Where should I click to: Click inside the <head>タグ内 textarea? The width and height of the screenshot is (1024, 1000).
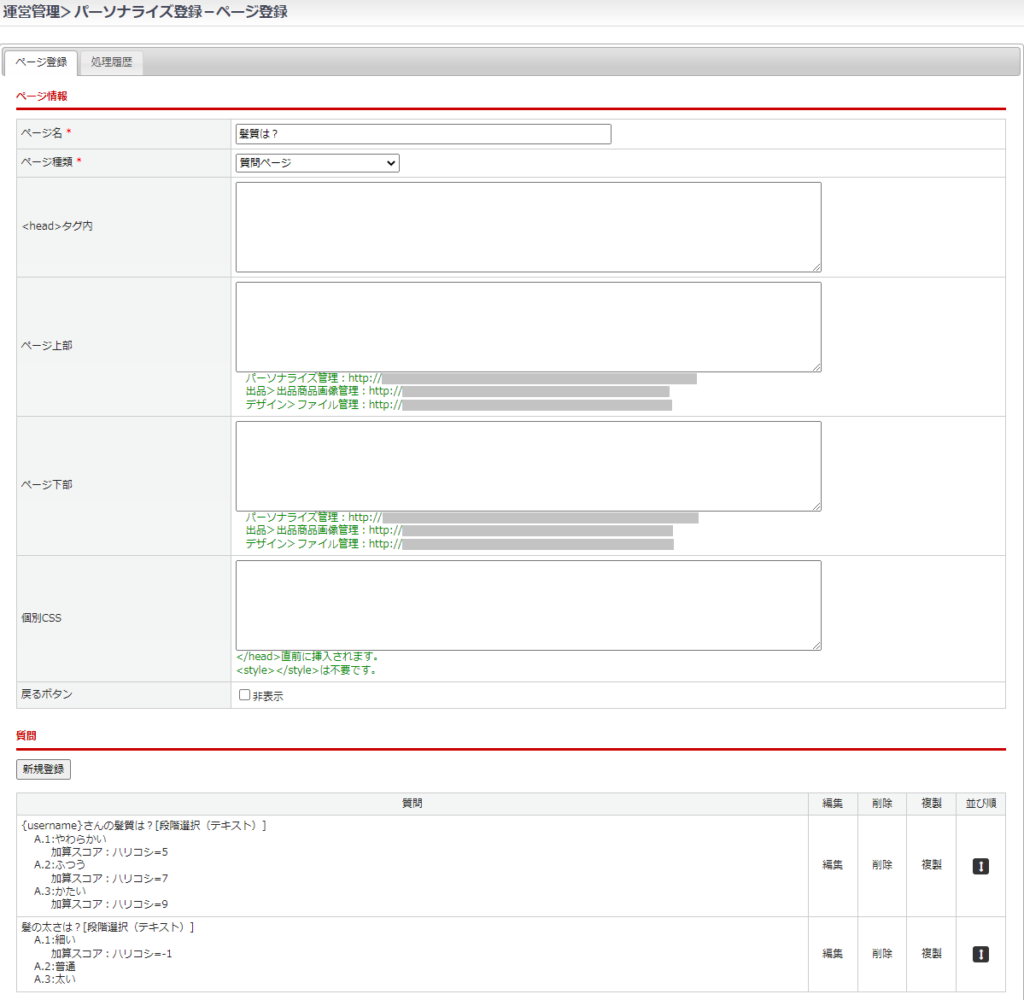[x=528, y=227]
